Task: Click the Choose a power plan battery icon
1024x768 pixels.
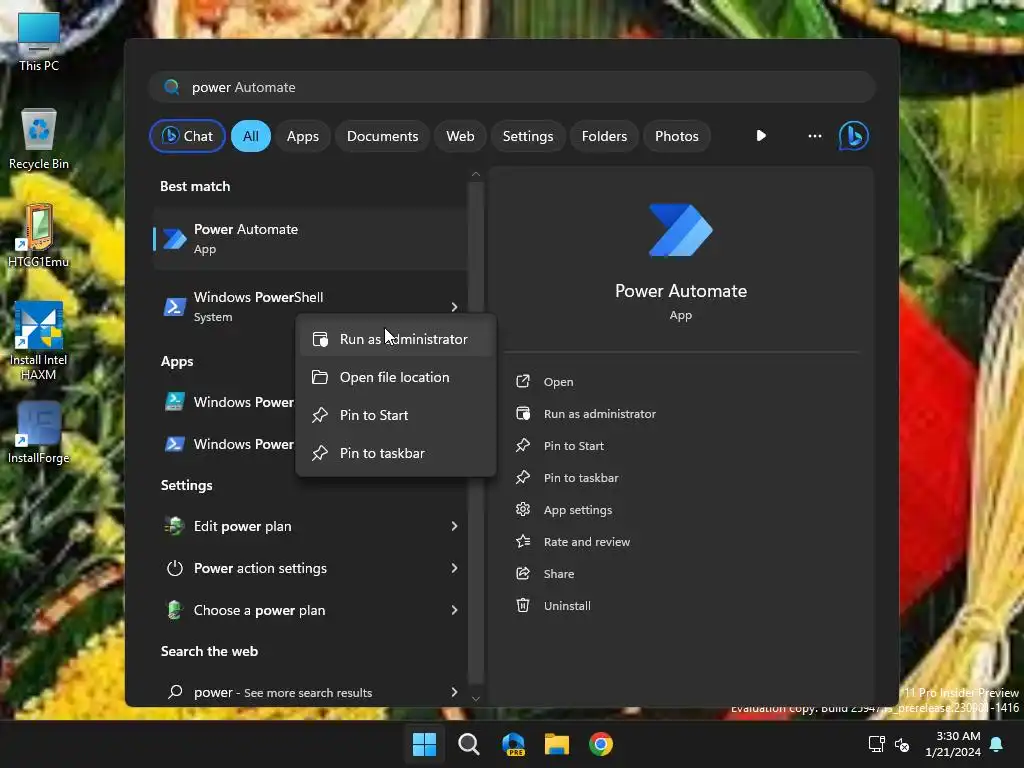Action: pos(174,610)
